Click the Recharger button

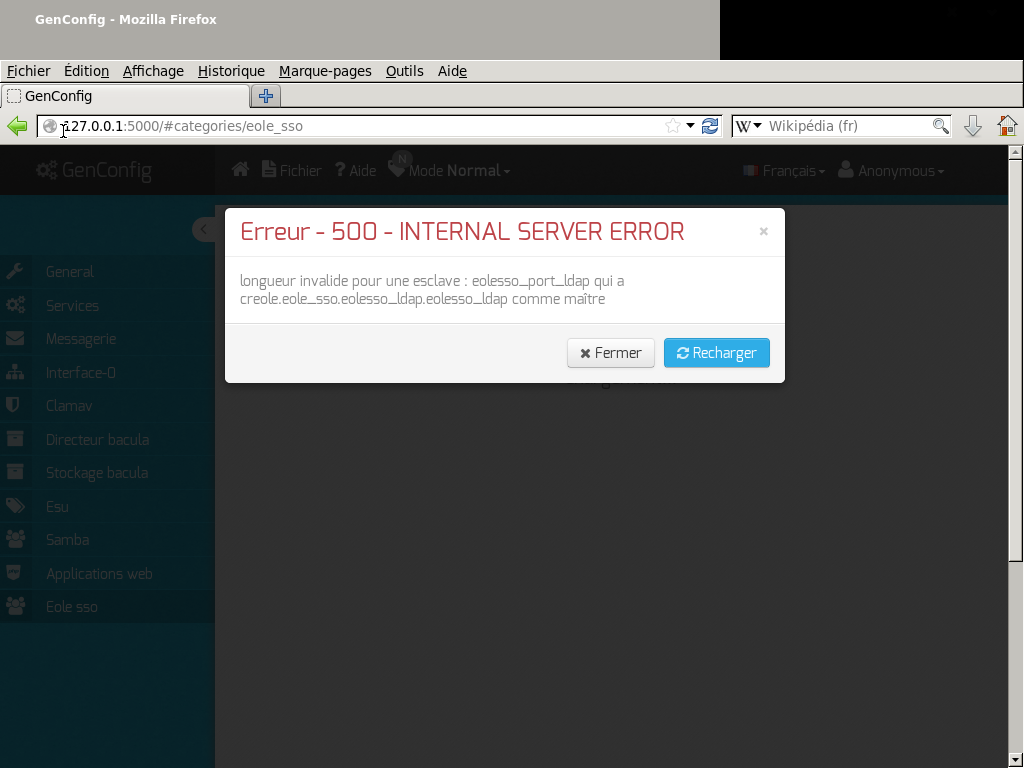[716, 353]
